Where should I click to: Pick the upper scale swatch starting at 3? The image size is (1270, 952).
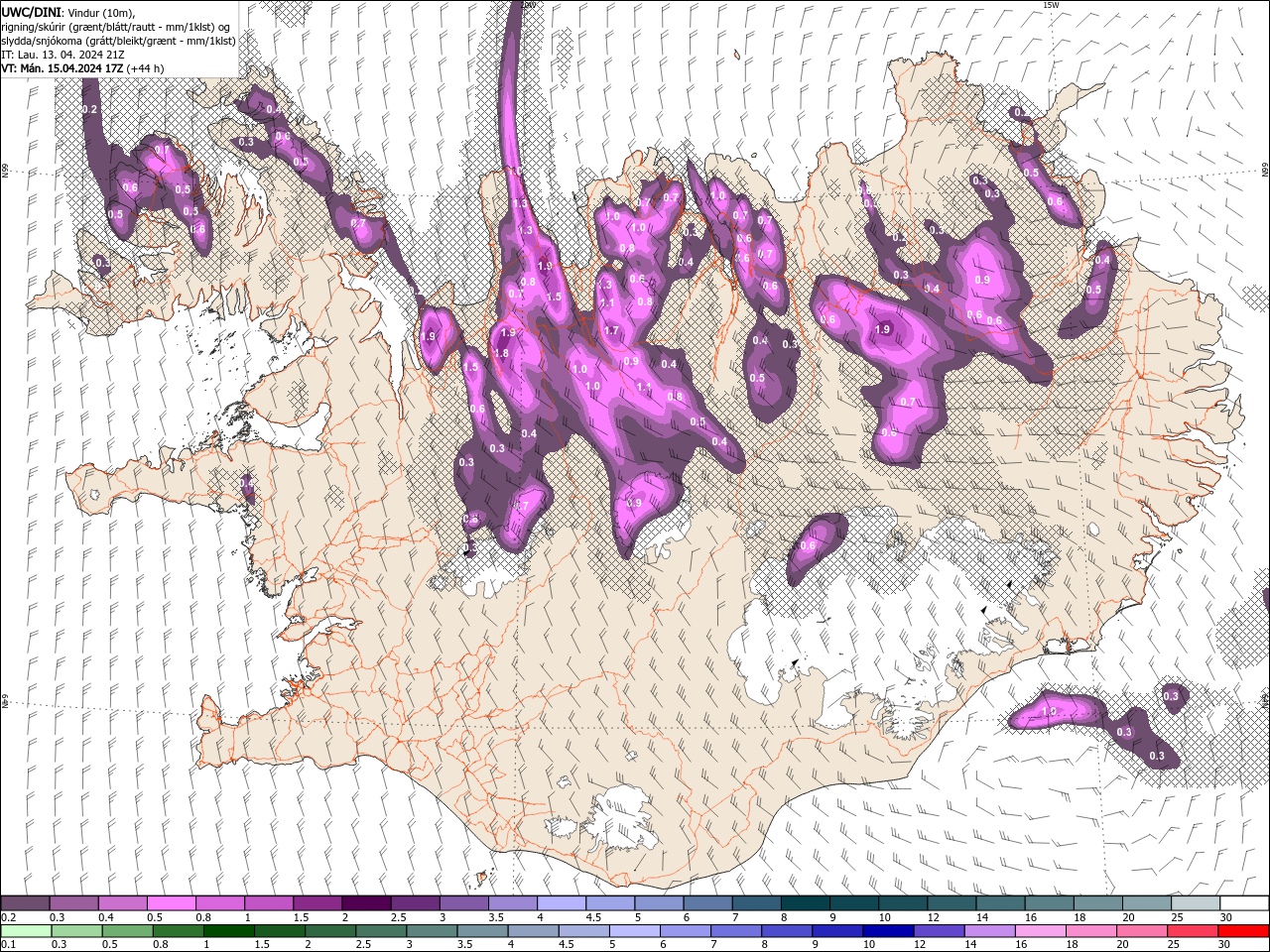coord(462,903)
